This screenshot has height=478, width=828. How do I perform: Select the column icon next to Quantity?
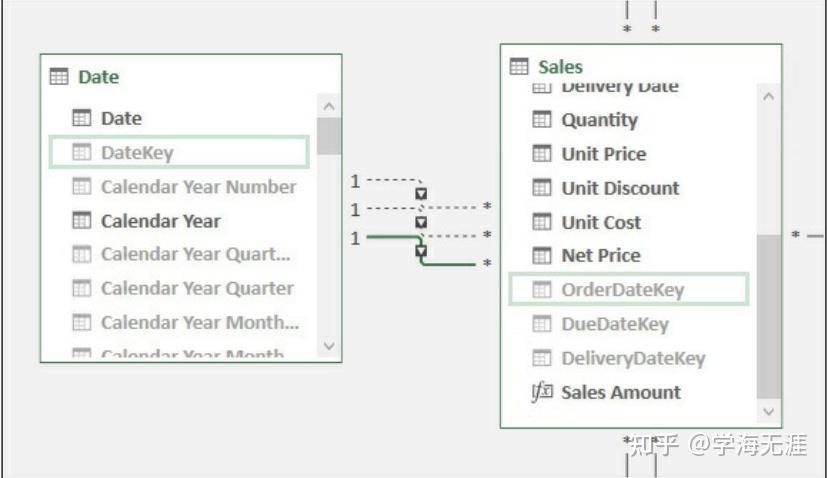point(541,120)
